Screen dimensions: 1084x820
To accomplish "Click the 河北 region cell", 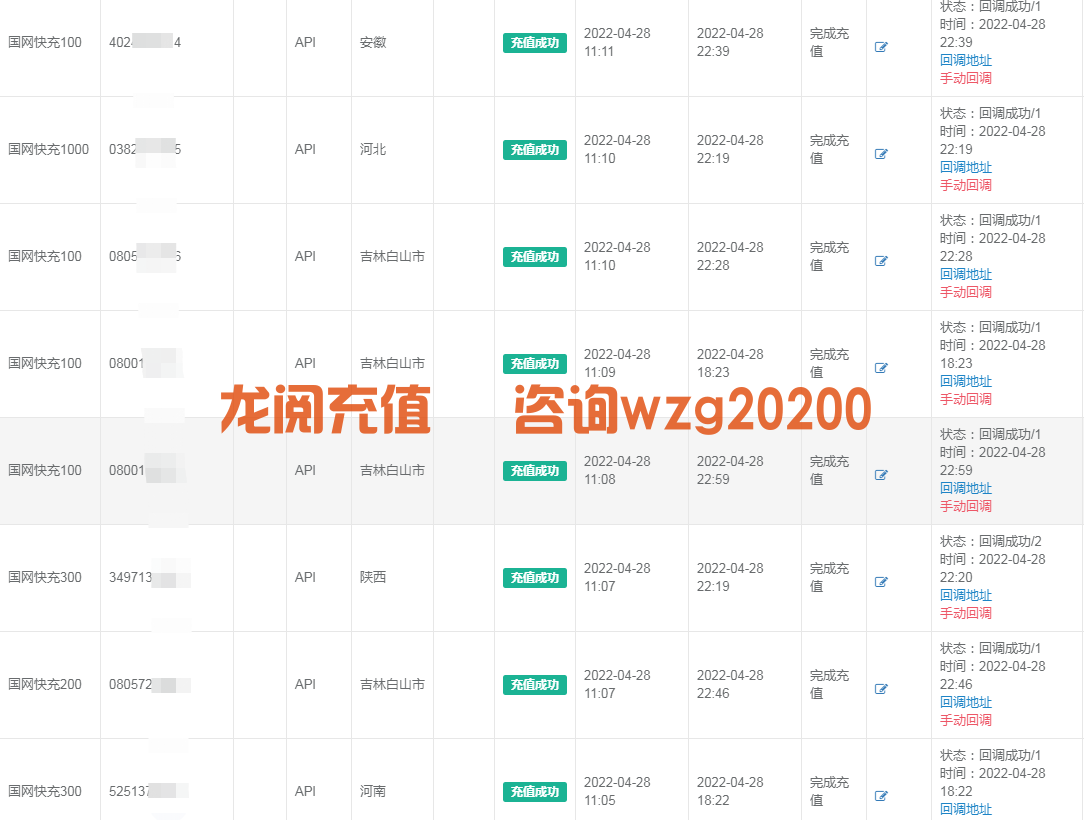I will tap(373, 149).
